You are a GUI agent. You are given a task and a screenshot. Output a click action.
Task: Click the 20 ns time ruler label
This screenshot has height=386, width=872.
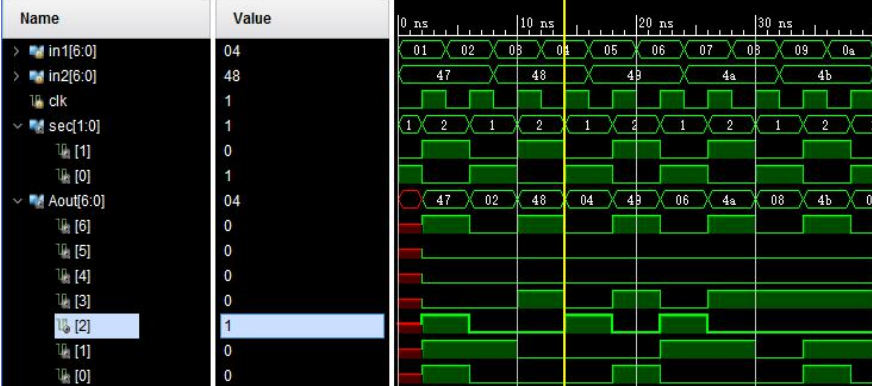[x=656, y=23]
